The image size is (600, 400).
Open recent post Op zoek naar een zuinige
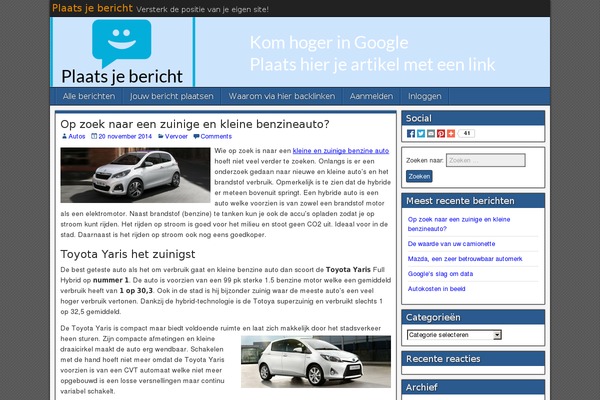[x=459, y=224]
